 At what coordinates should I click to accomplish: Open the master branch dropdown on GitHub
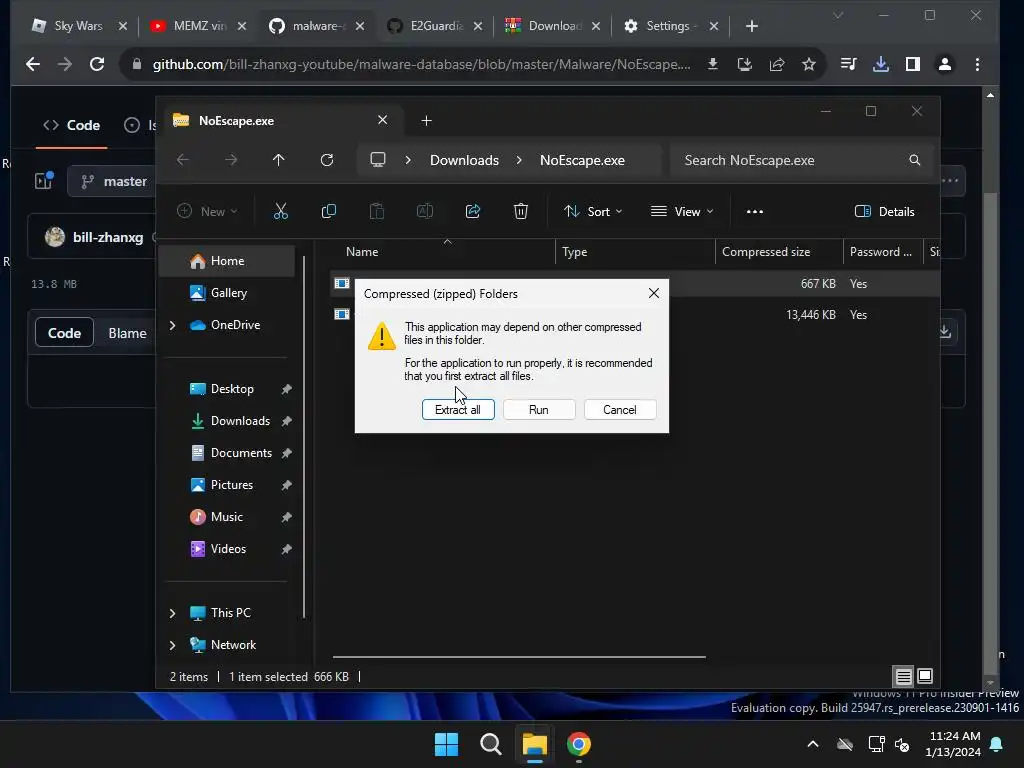click(112, 181)
